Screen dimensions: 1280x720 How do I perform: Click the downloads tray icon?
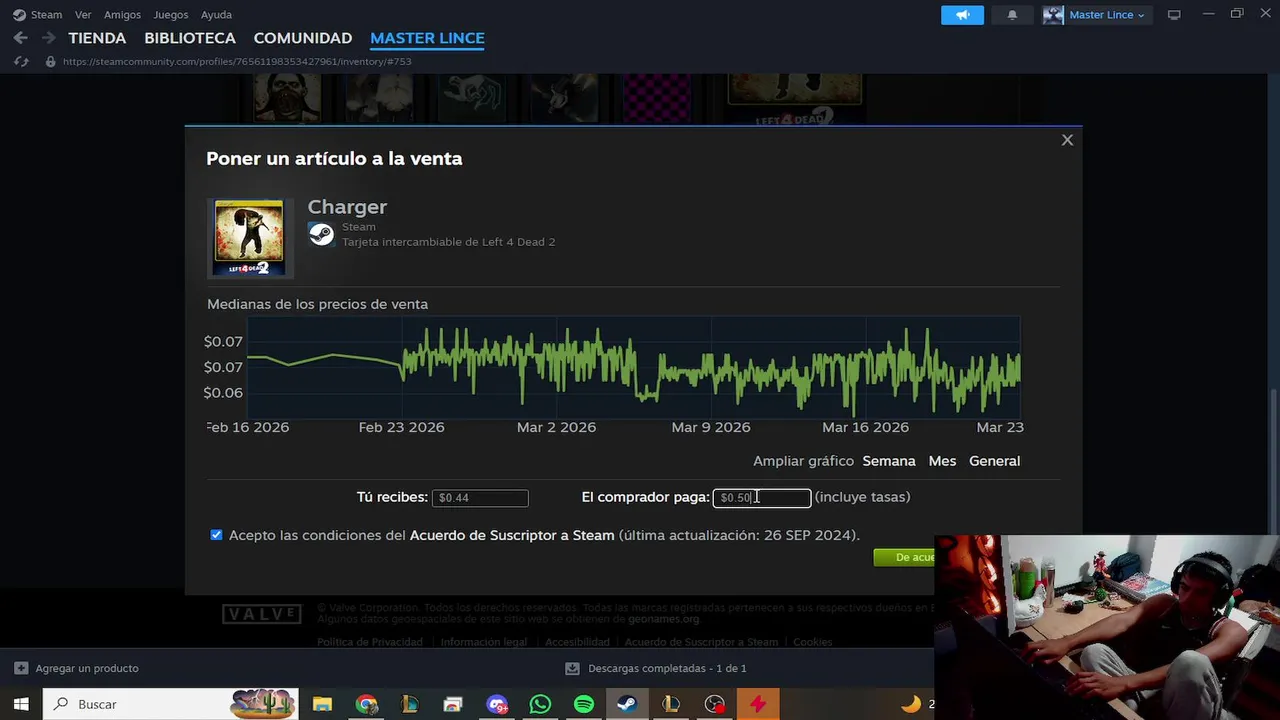(572, 668)
